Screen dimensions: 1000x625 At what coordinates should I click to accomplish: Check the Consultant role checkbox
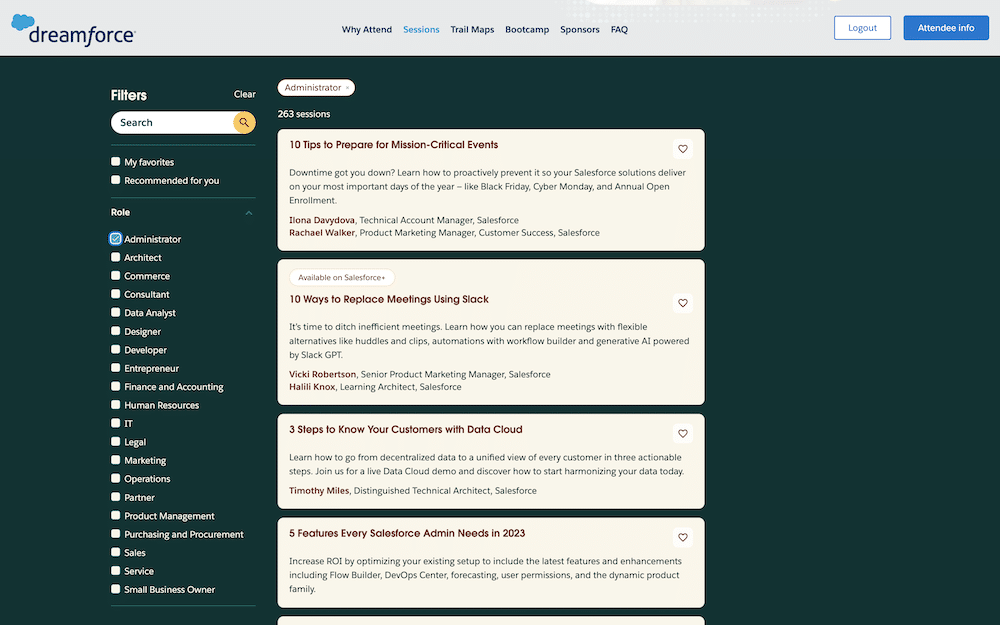115,294
